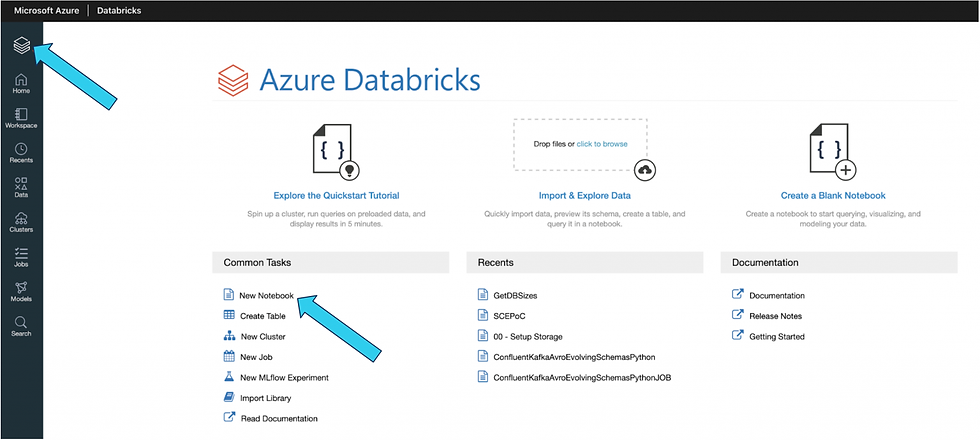
Task: Click the SCEPoC notebook icon
Action: [482, 315]
